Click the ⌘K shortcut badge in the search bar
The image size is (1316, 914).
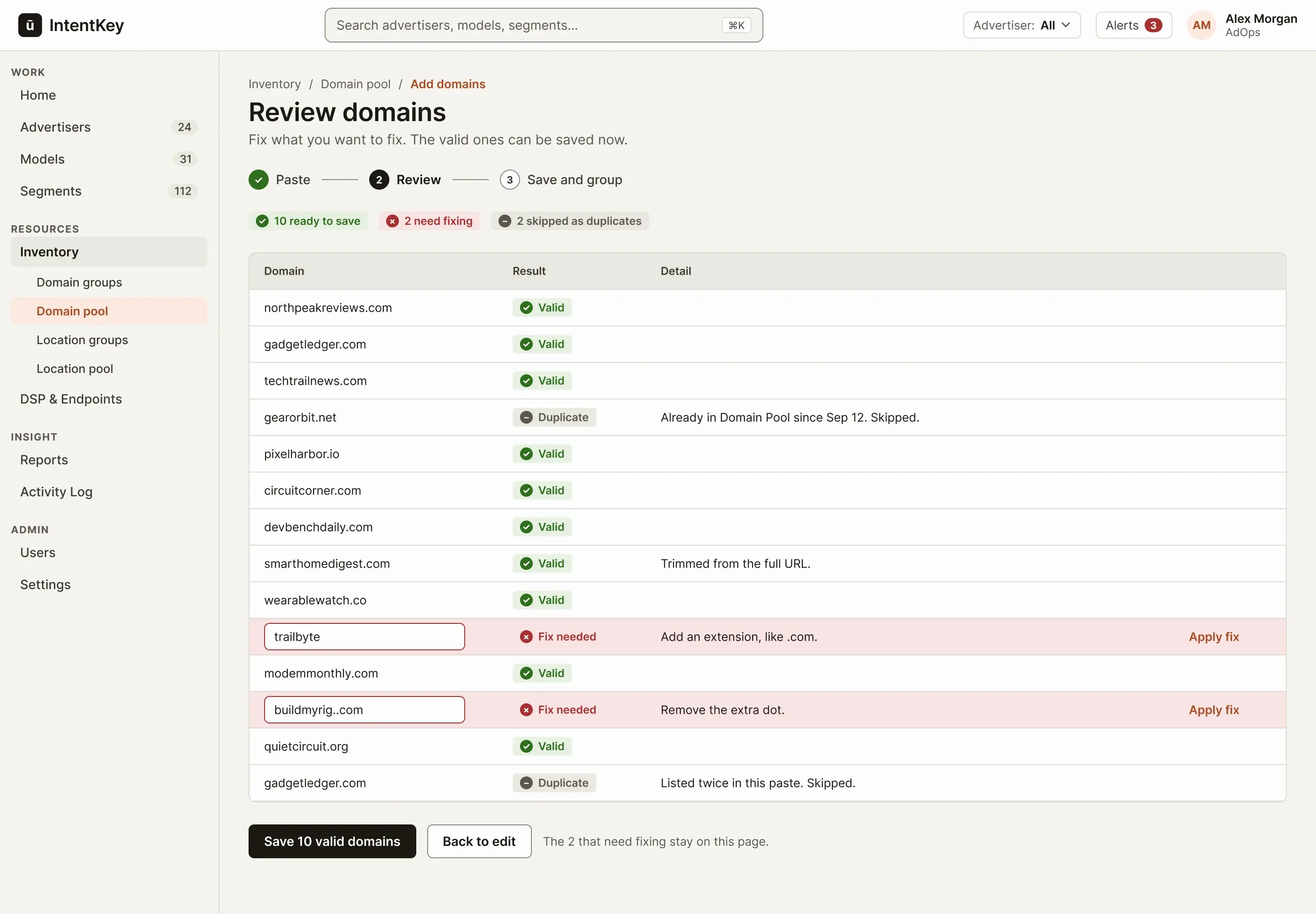(736, 25)
